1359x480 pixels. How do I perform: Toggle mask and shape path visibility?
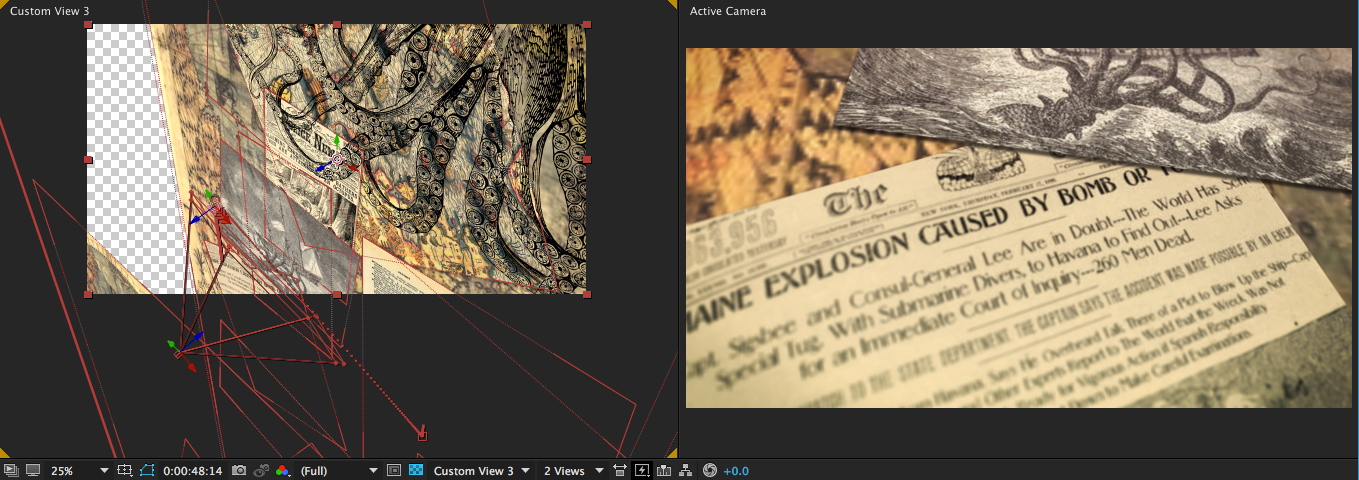148,470
